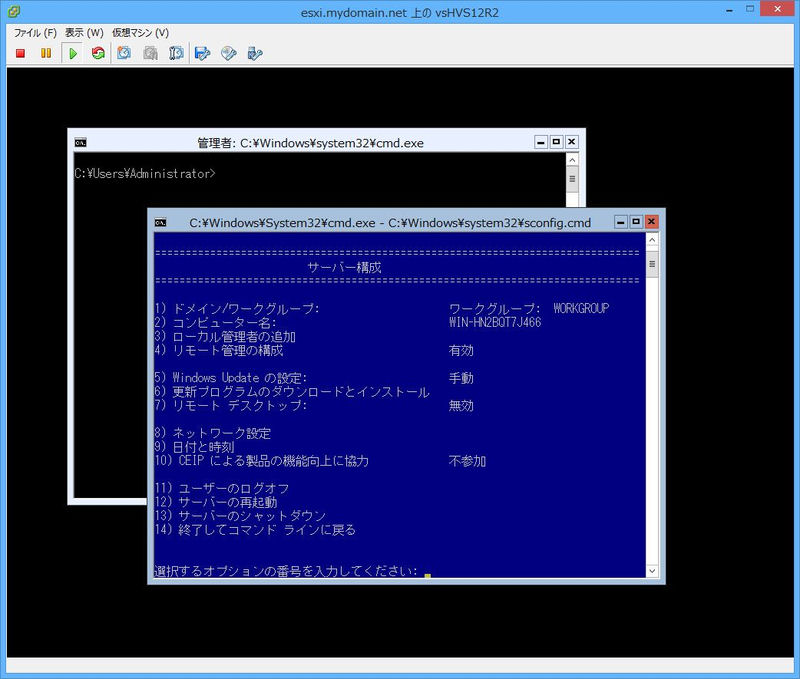Click row 14) 終了してコマンド ラインに戻る
Viewport: 800px width, 679px height.
click(255, 530)
